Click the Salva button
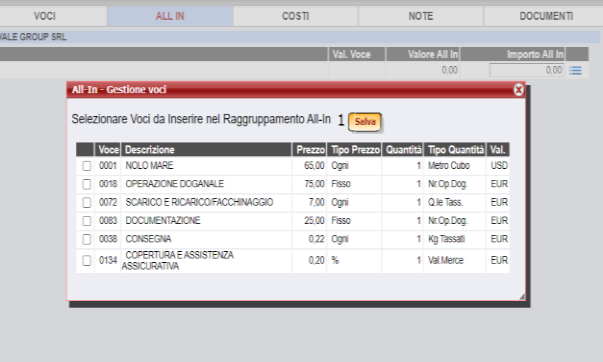The width and height of the screenshot is (603, 362). (x=365, y=122)
